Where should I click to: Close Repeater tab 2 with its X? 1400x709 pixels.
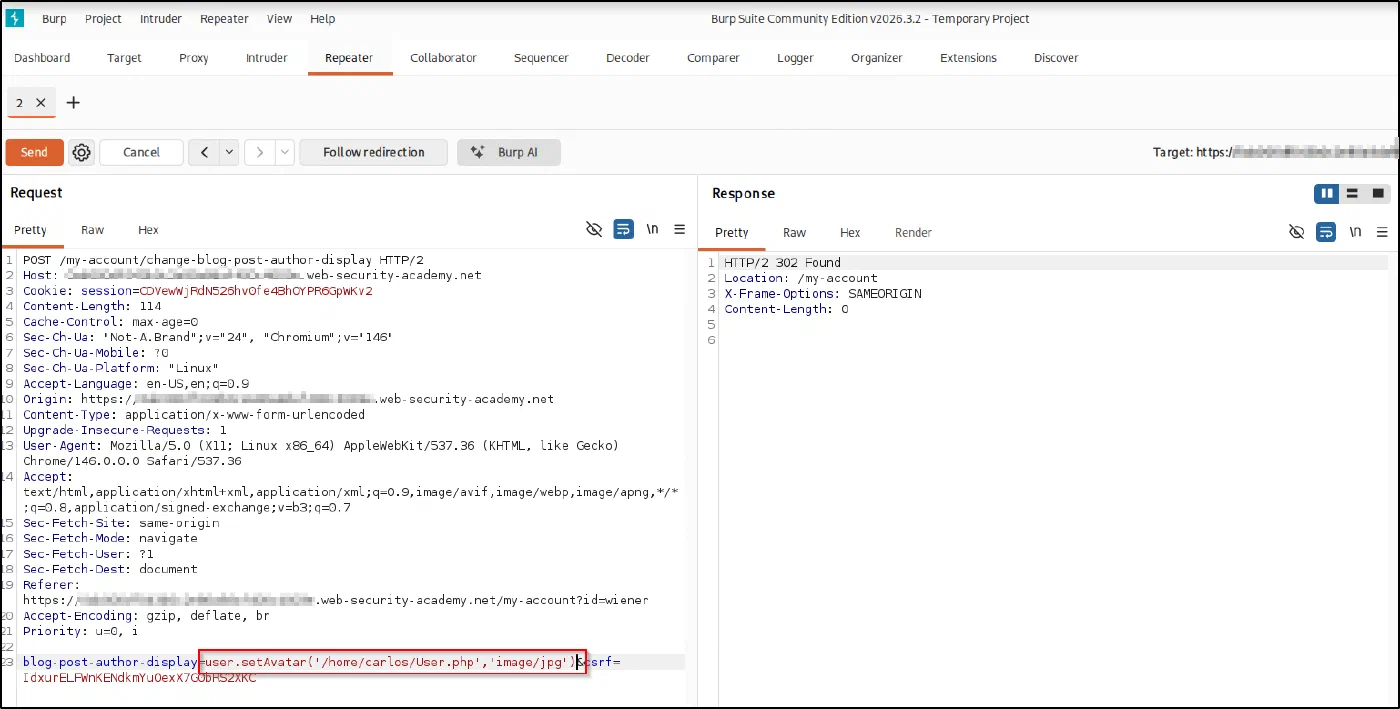click(x=41, y=102)
